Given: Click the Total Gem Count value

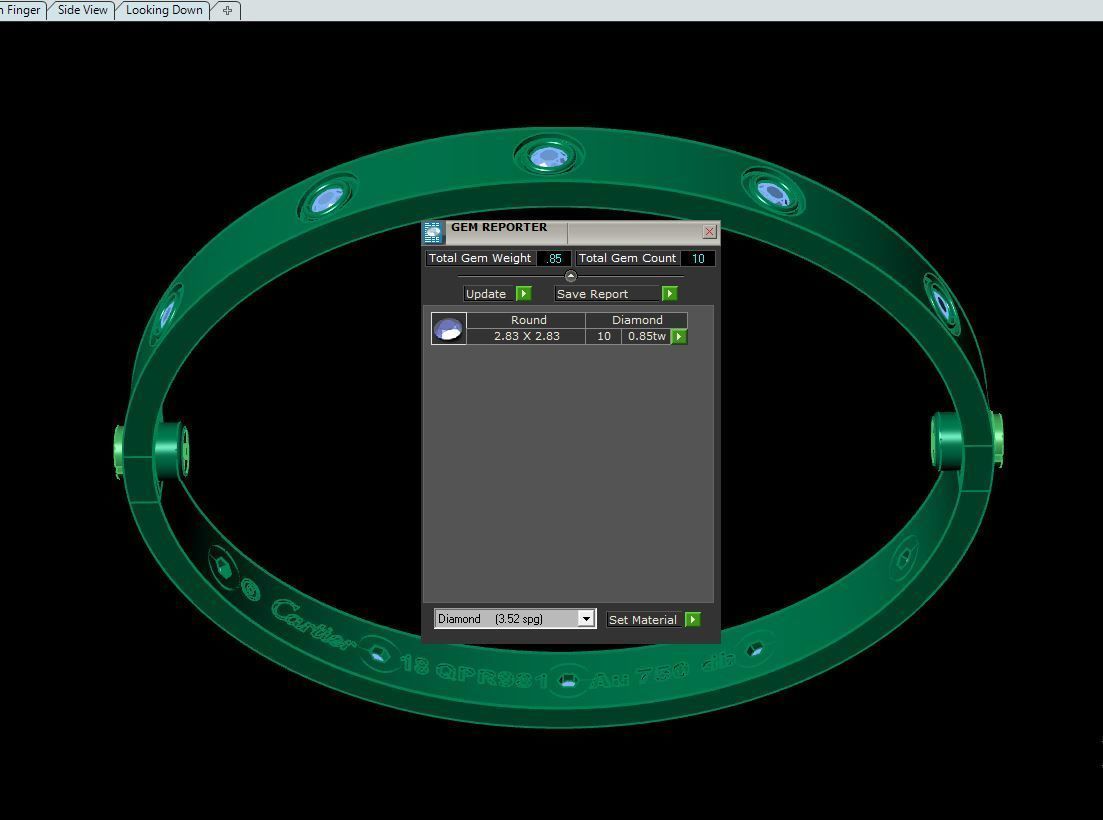Looking at the screenshot, I should tap(698, 258).
